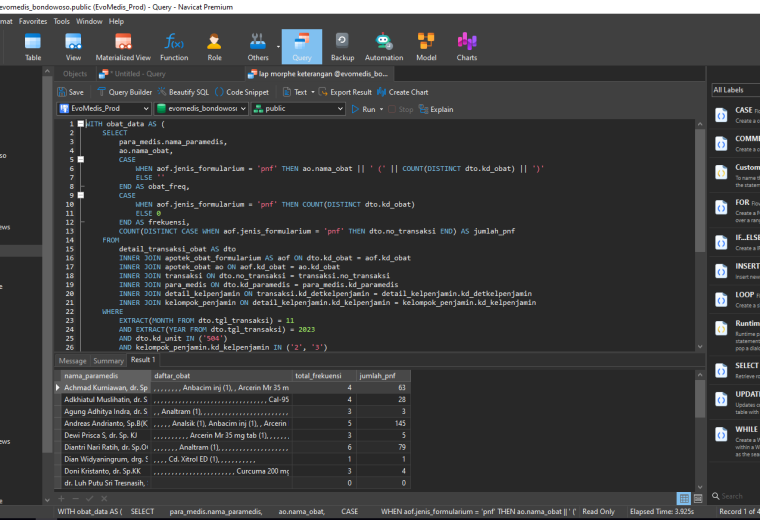Toggle the CASE fold marker on line 5
Viewport: 760px width, 520px height.
(x=81, y=159)
